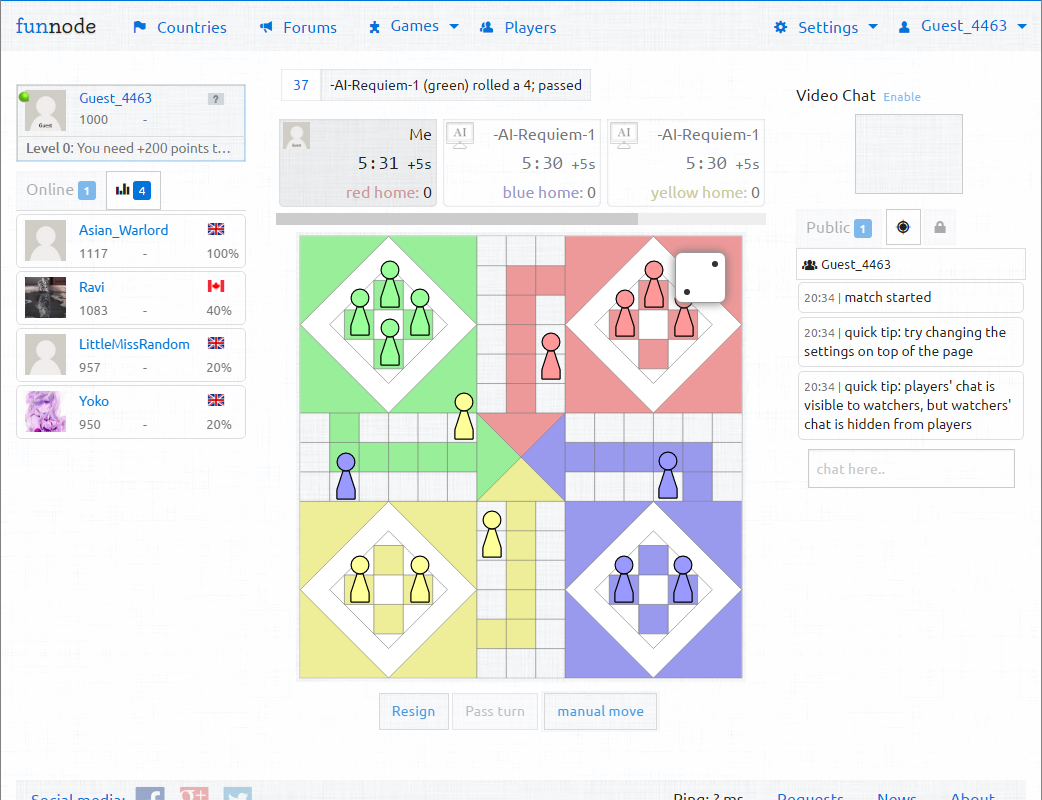The image size is (1042, 800).
Task: Click the Games puzzle piece icon
Action: click(x=374, y=27)
